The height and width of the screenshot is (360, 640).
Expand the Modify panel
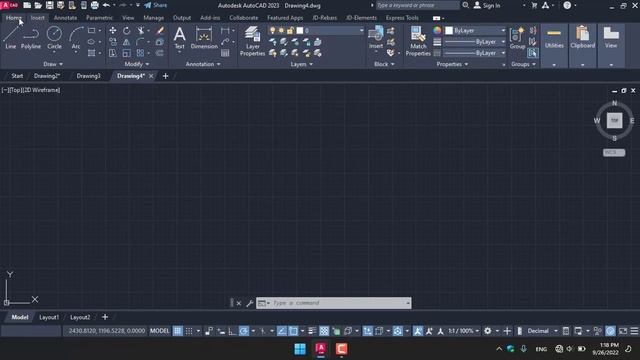point(137,64)
